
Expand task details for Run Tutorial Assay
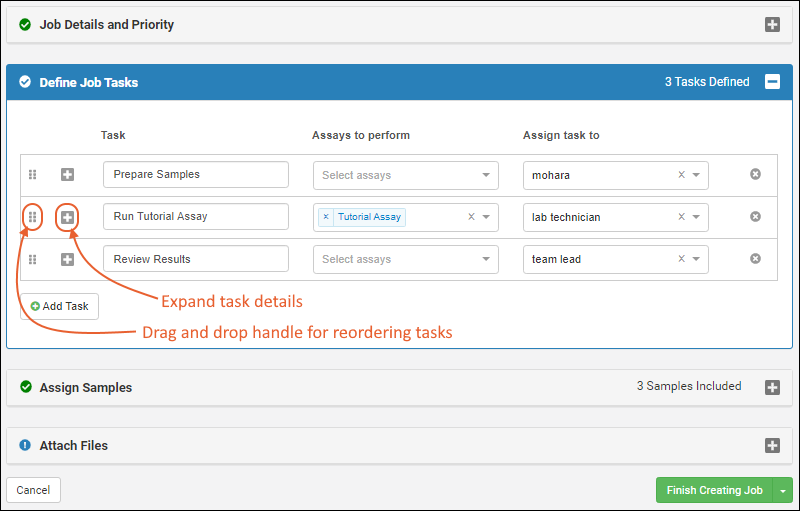pos(67,217)
